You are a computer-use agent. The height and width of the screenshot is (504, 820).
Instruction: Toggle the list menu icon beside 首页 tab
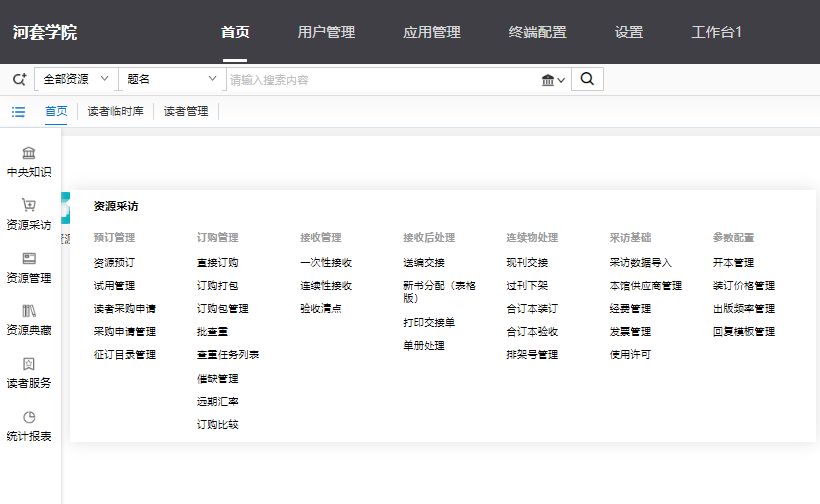click(18, 112)
